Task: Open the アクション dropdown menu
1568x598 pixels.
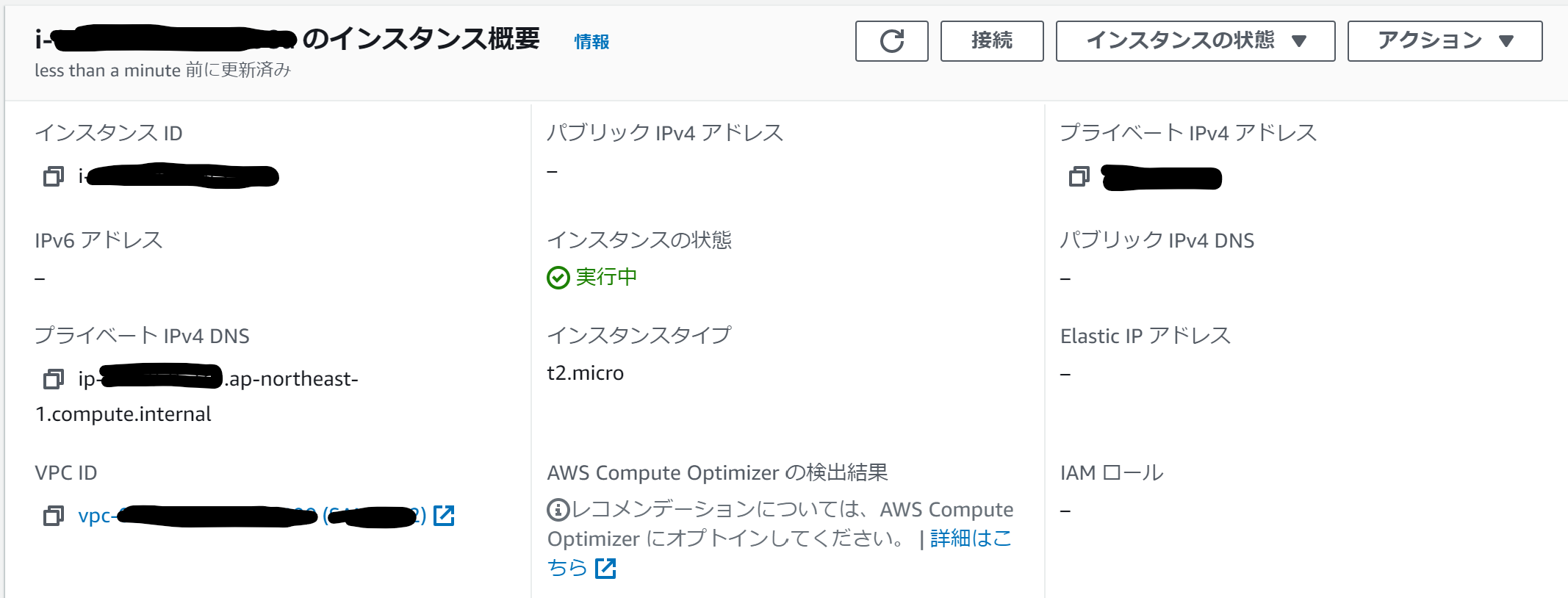Action: click(x=1445, y=41)
